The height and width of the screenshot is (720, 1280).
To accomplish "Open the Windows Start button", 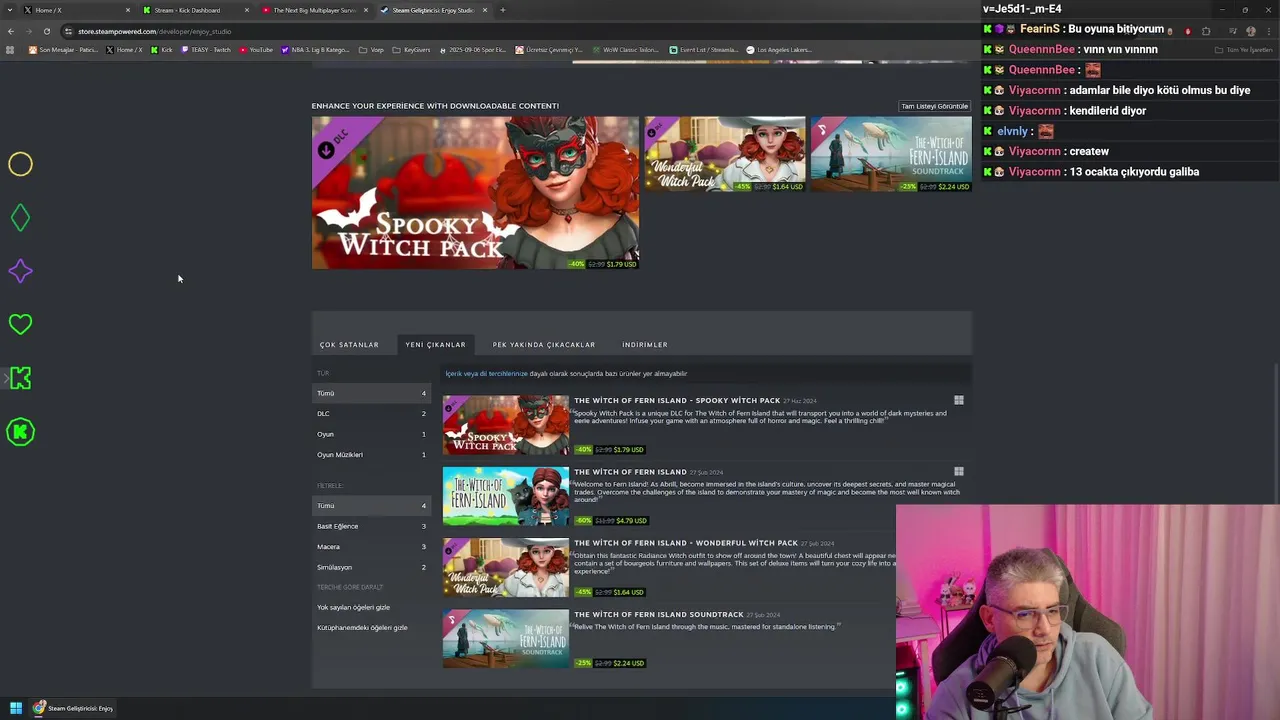I will pos(16,708).
